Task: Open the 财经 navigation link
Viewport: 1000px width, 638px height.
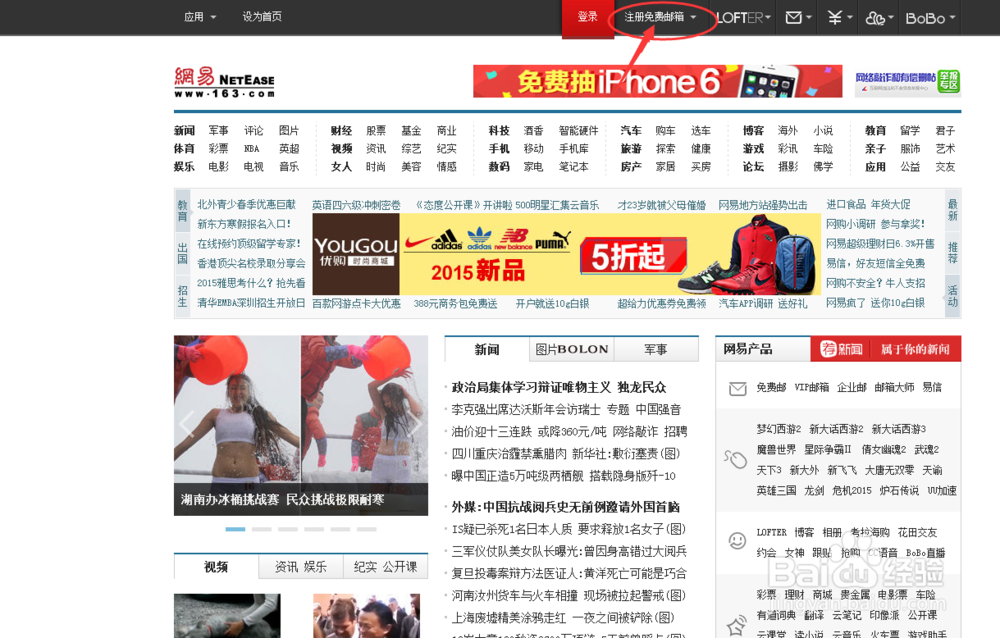Action: pos(341,131)
